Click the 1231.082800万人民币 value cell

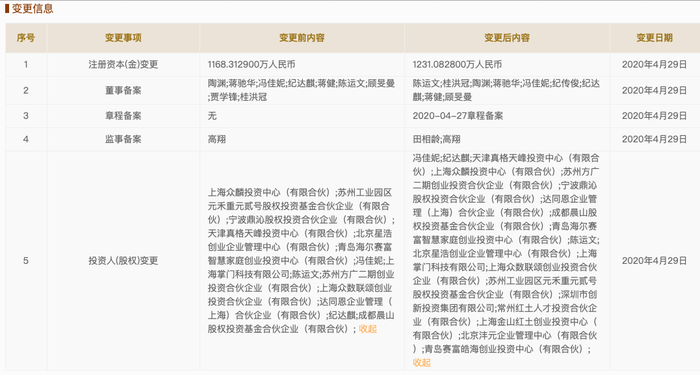457,65
